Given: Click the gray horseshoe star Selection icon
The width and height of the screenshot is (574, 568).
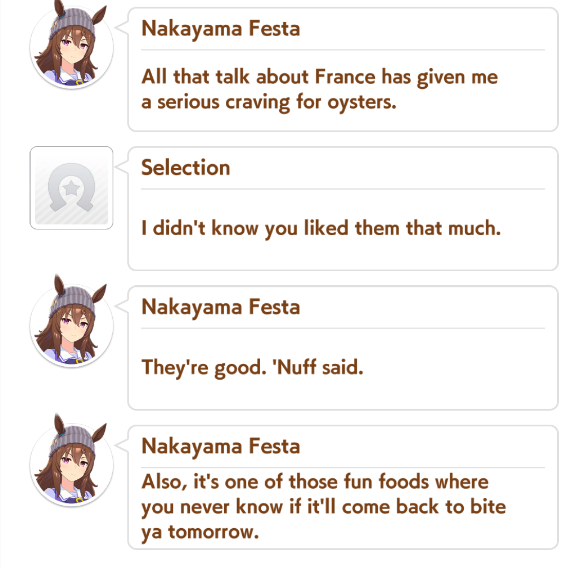Looking at the screenshot, I should click(x=71, y=188).
